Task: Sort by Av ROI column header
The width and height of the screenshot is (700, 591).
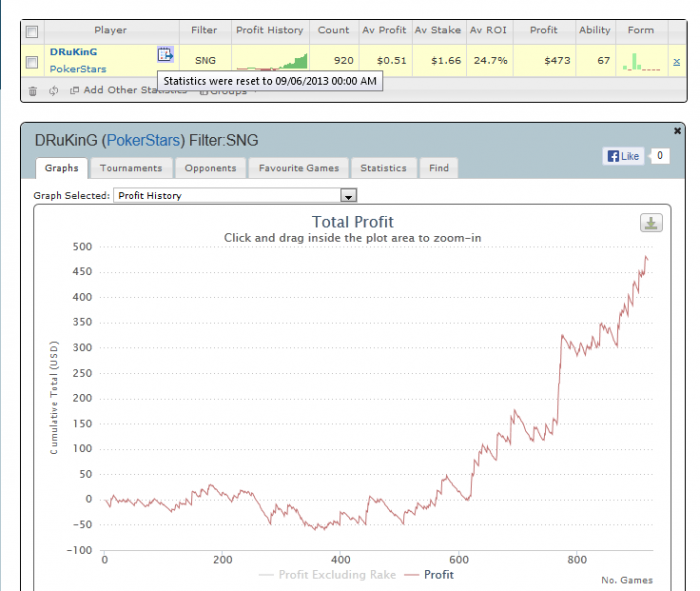Action: pyautogui.click(x=488, y=30)
